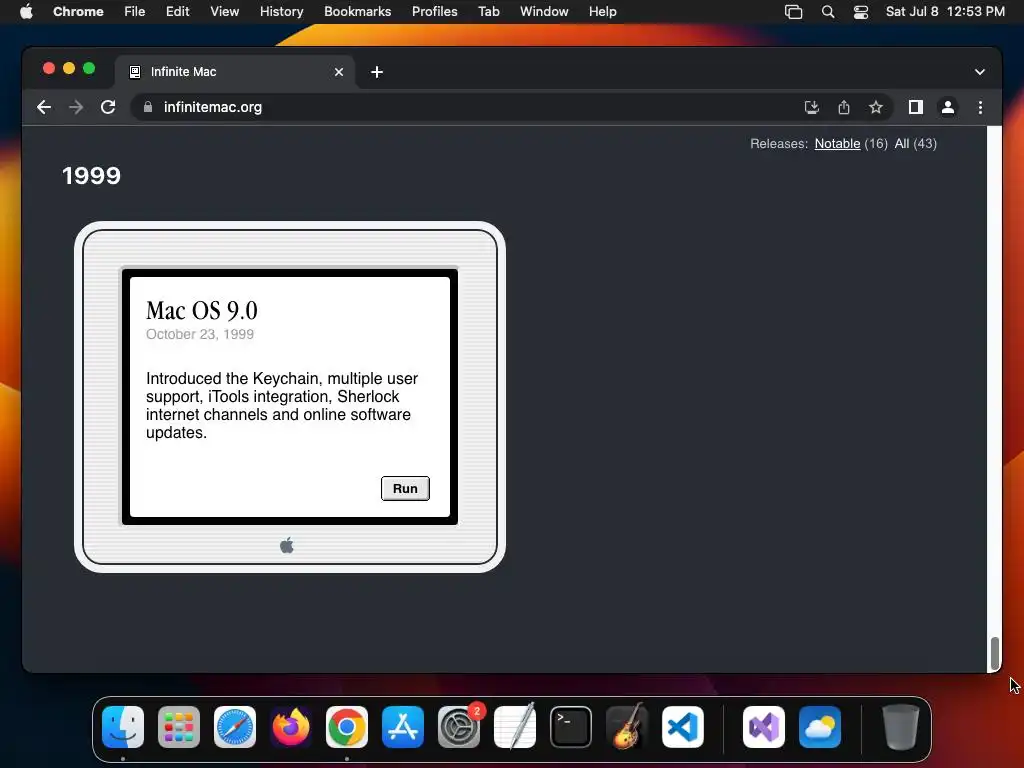The height and width of the screenshot is (768, 1024).
Task: Open the Notable releases filter link
Action: [x=837, y=144]
